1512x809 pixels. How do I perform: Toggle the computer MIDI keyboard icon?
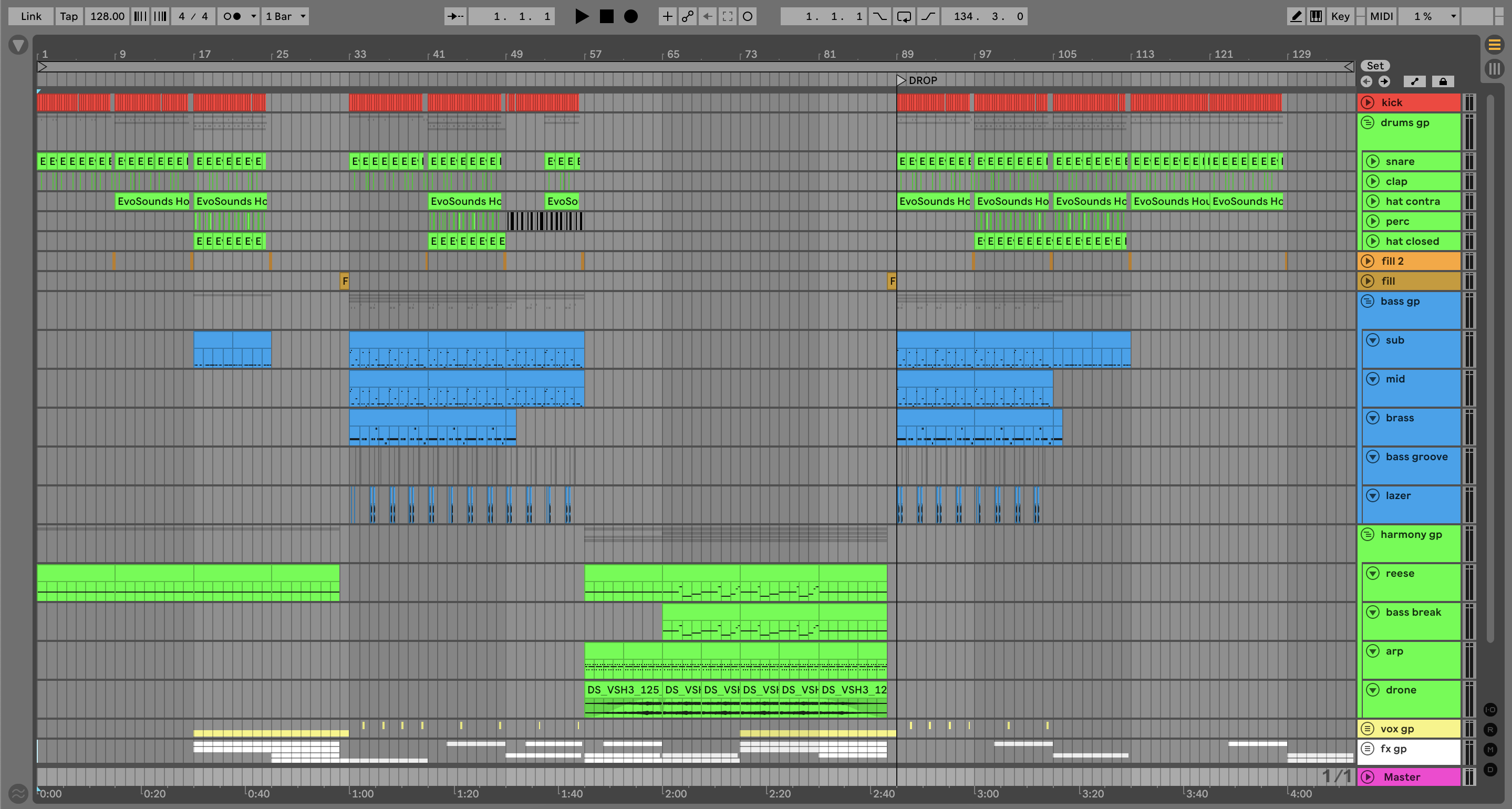point(1316,16)
